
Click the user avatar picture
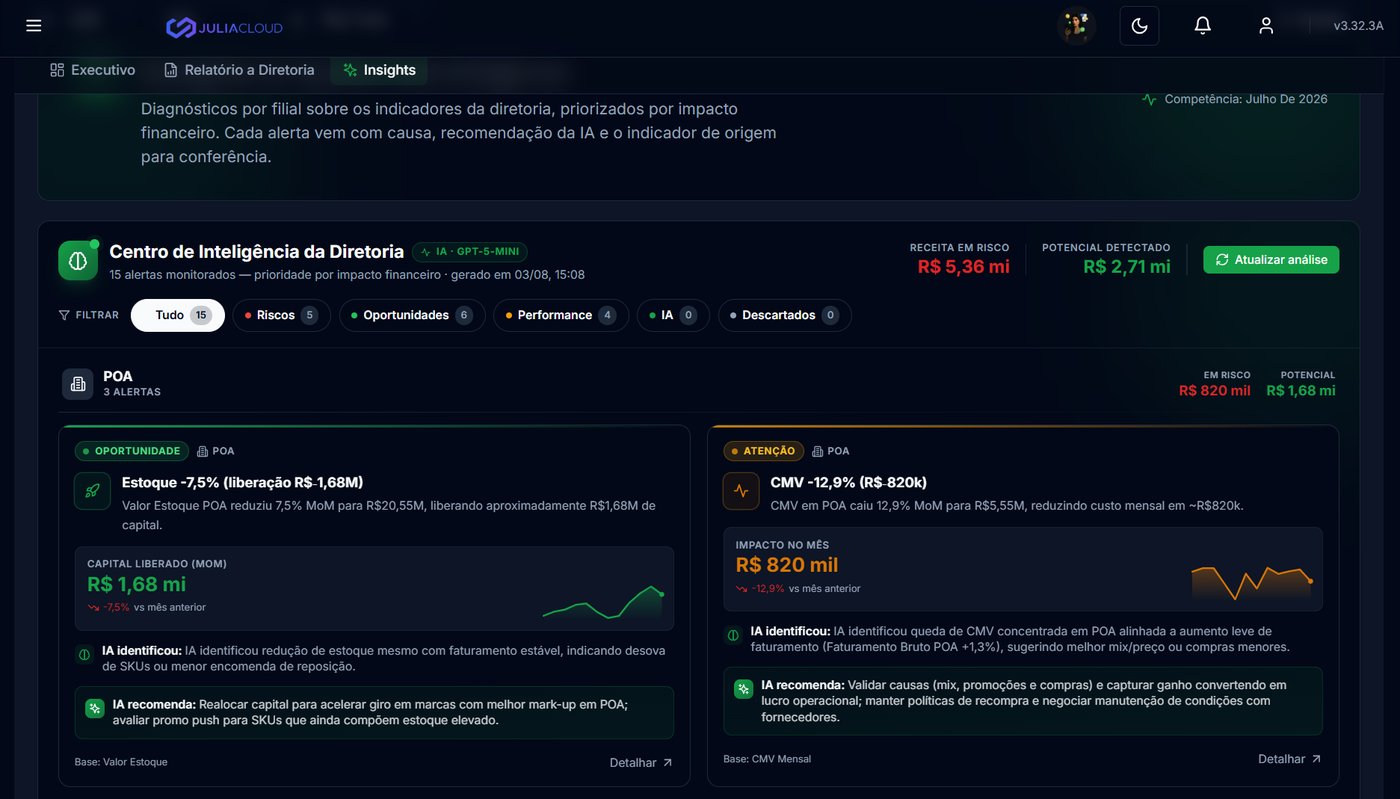[1077, 26]
